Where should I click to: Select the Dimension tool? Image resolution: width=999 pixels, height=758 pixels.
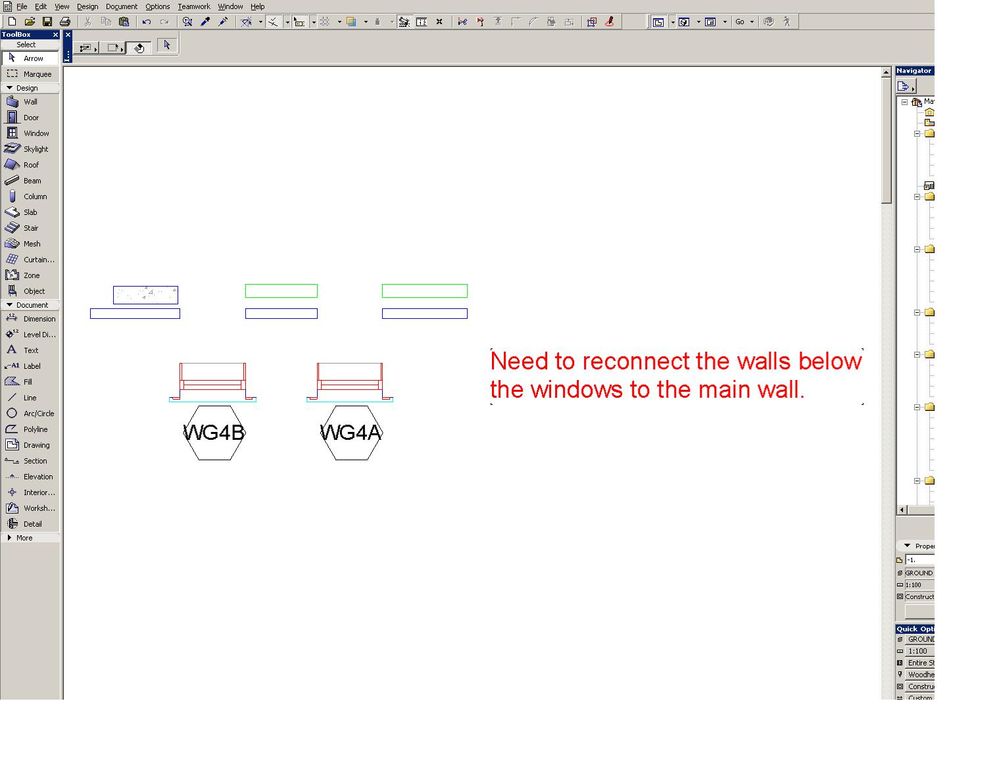click(30, 318)
